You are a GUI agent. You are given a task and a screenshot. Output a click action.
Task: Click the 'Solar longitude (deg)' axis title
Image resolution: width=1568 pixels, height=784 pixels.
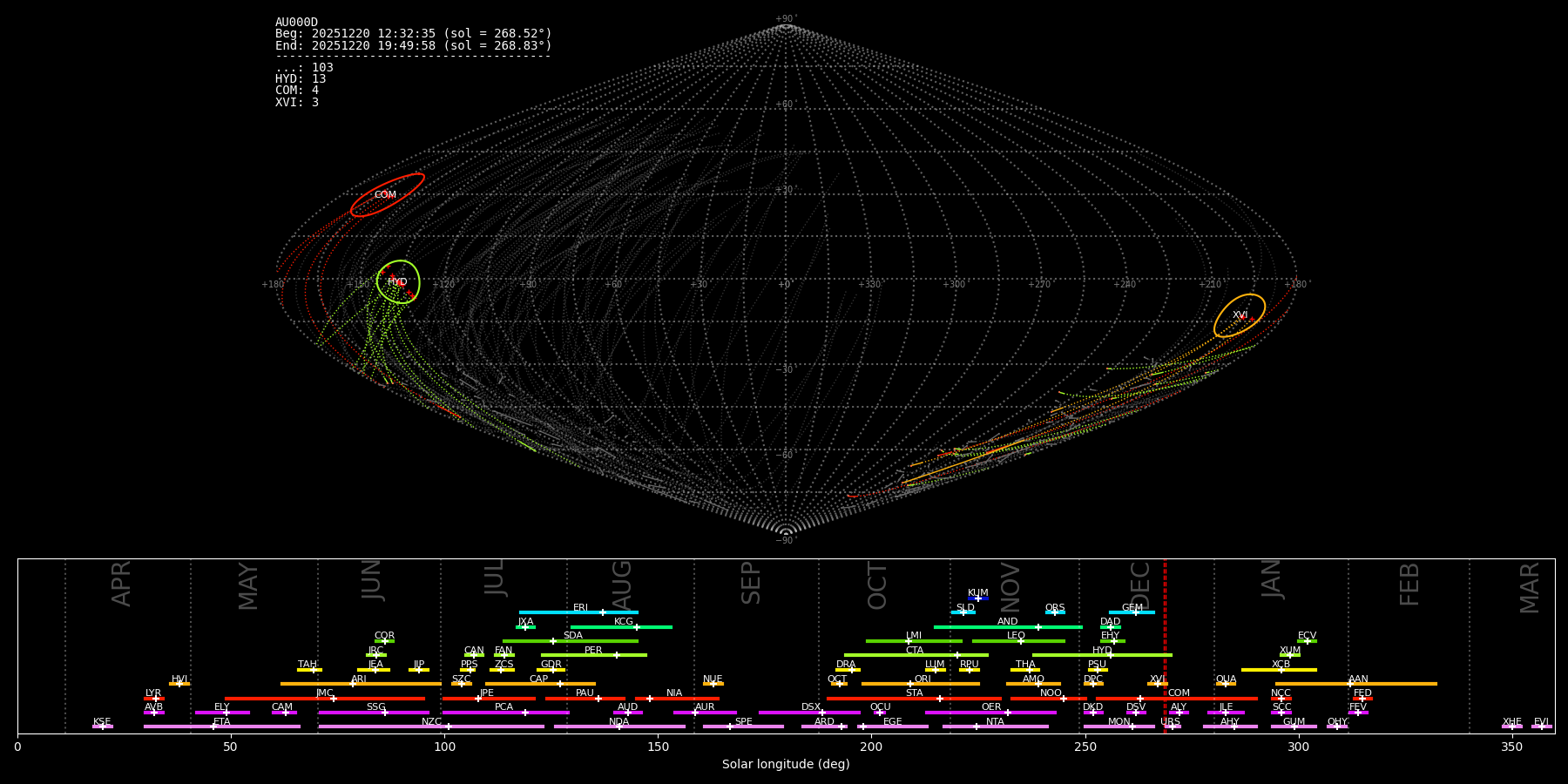(786, 765)
